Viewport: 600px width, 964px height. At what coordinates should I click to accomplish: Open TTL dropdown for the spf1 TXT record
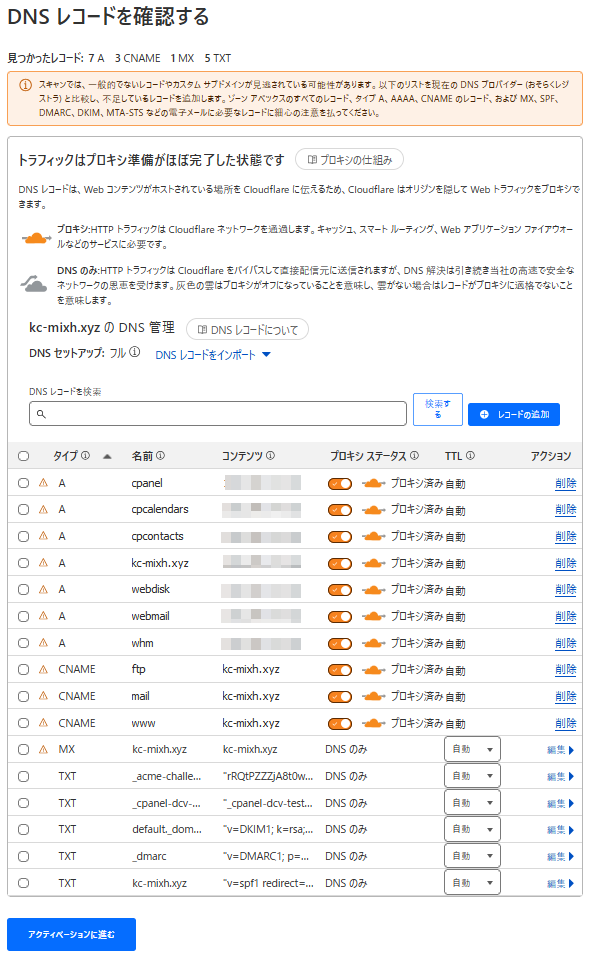(472, 883)
